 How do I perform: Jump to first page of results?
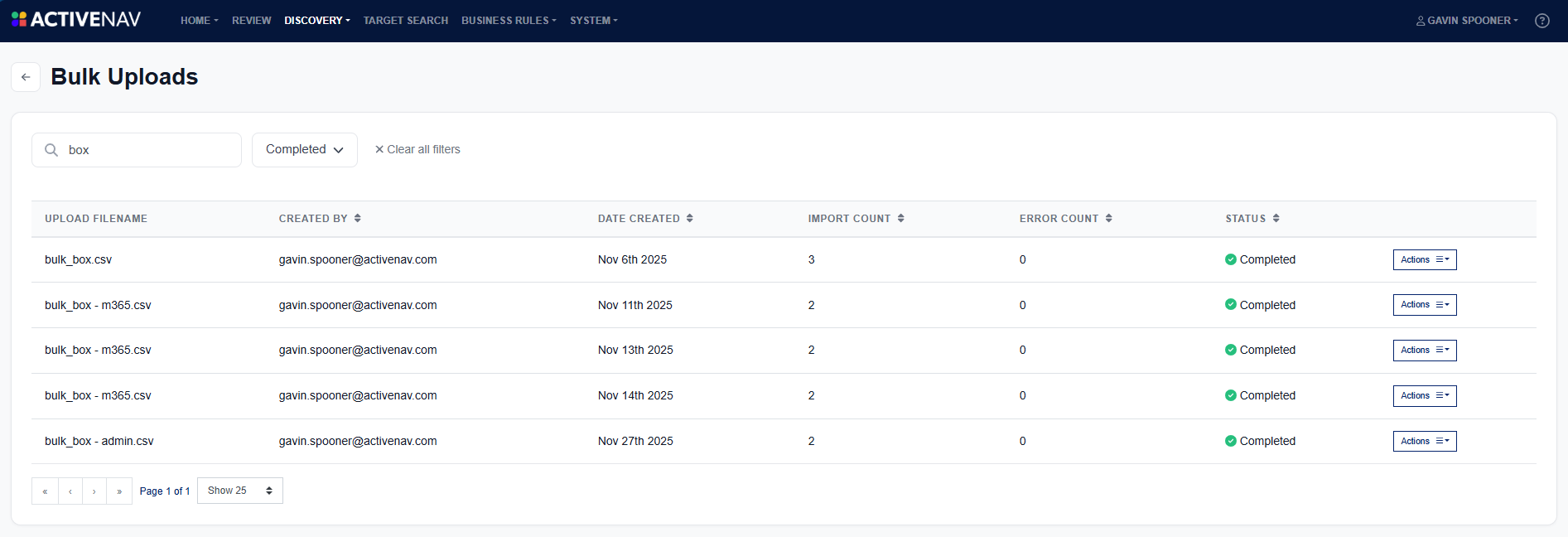pos(45,491)
